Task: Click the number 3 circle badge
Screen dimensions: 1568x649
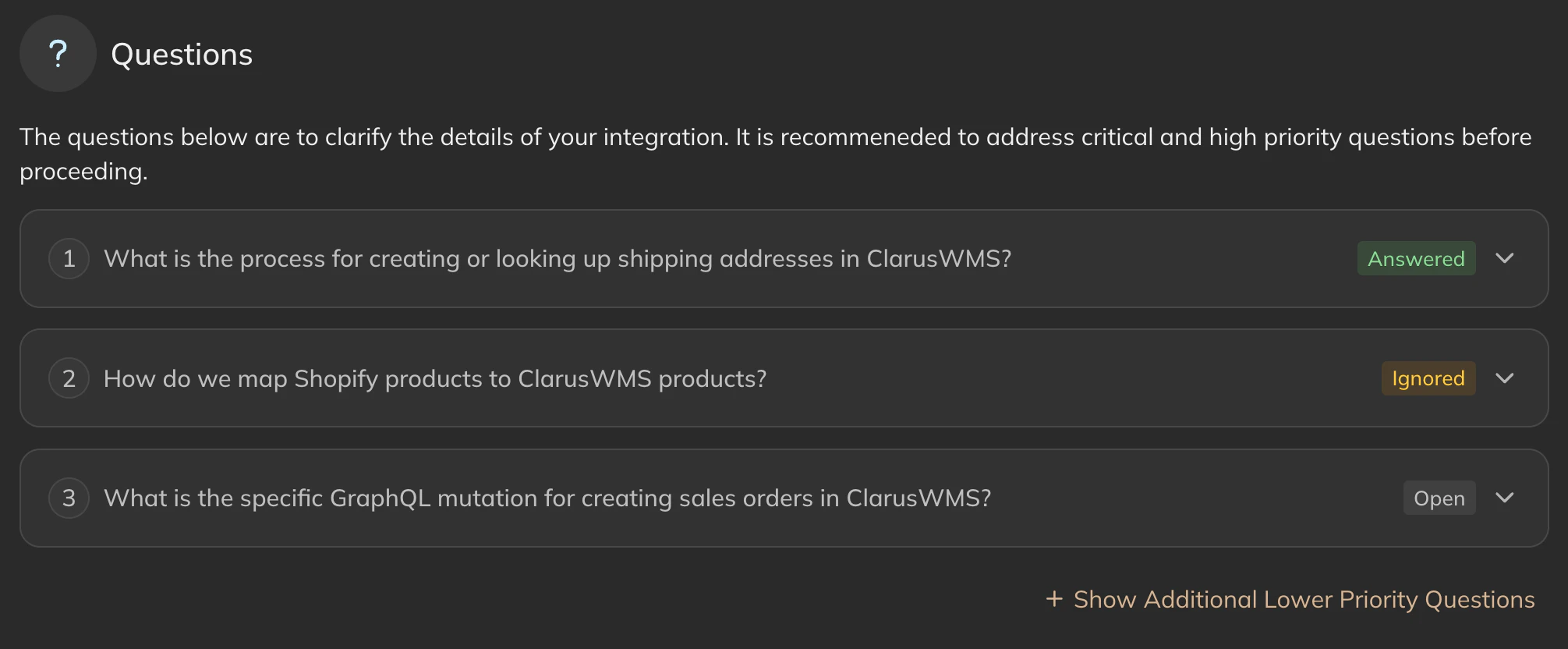Action: click(x=69, y=498)
